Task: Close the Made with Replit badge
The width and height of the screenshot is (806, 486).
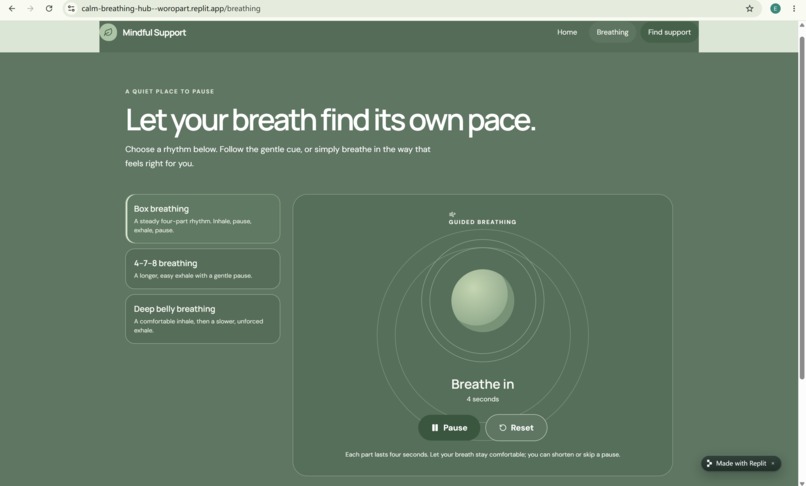Action: (773, 463)
